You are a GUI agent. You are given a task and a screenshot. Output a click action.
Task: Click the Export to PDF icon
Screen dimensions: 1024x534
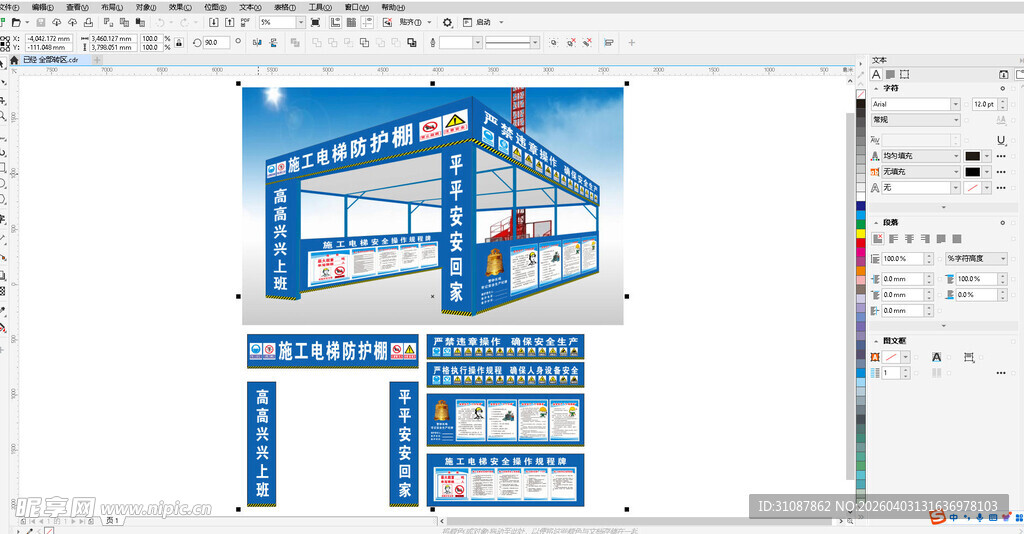pos(244,22)
